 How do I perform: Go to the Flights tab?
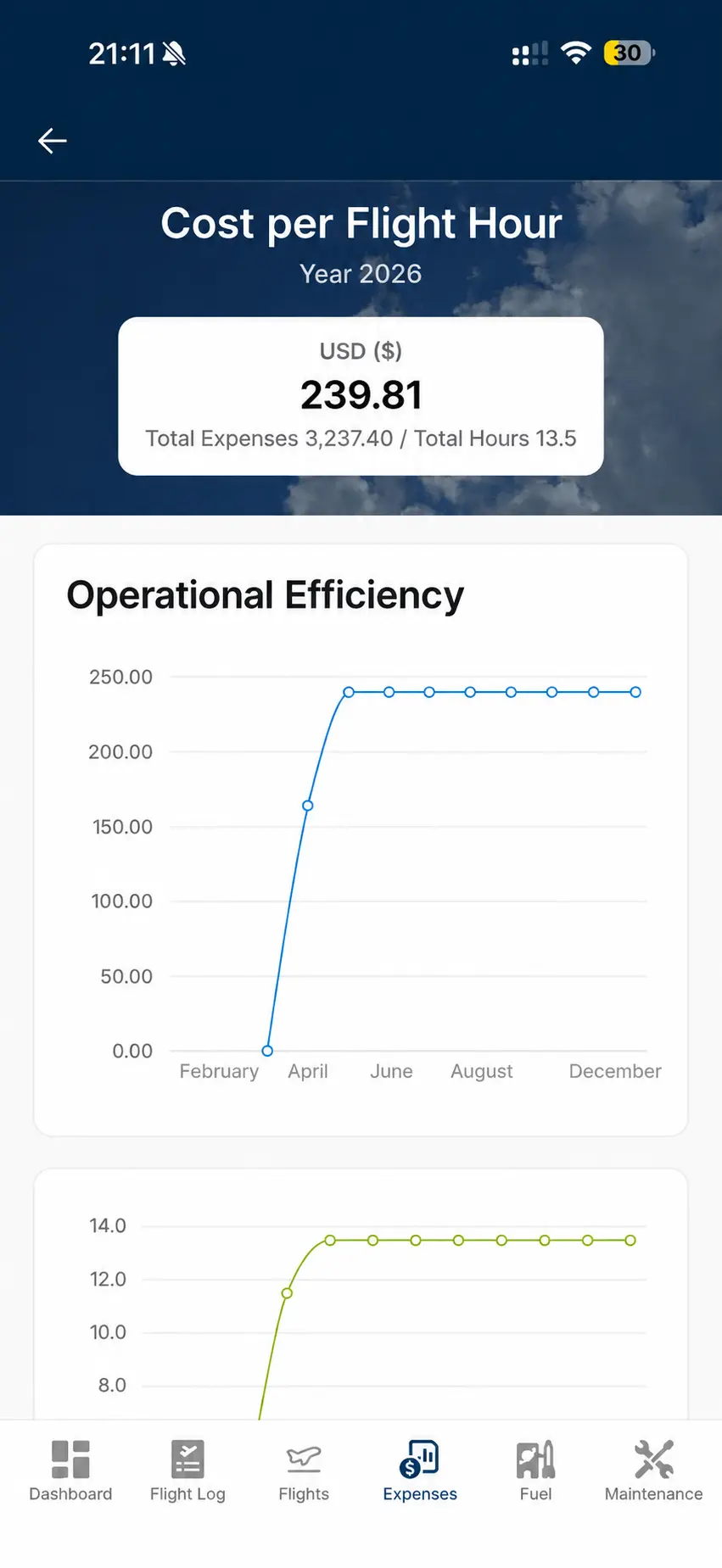click(304, 1471)
